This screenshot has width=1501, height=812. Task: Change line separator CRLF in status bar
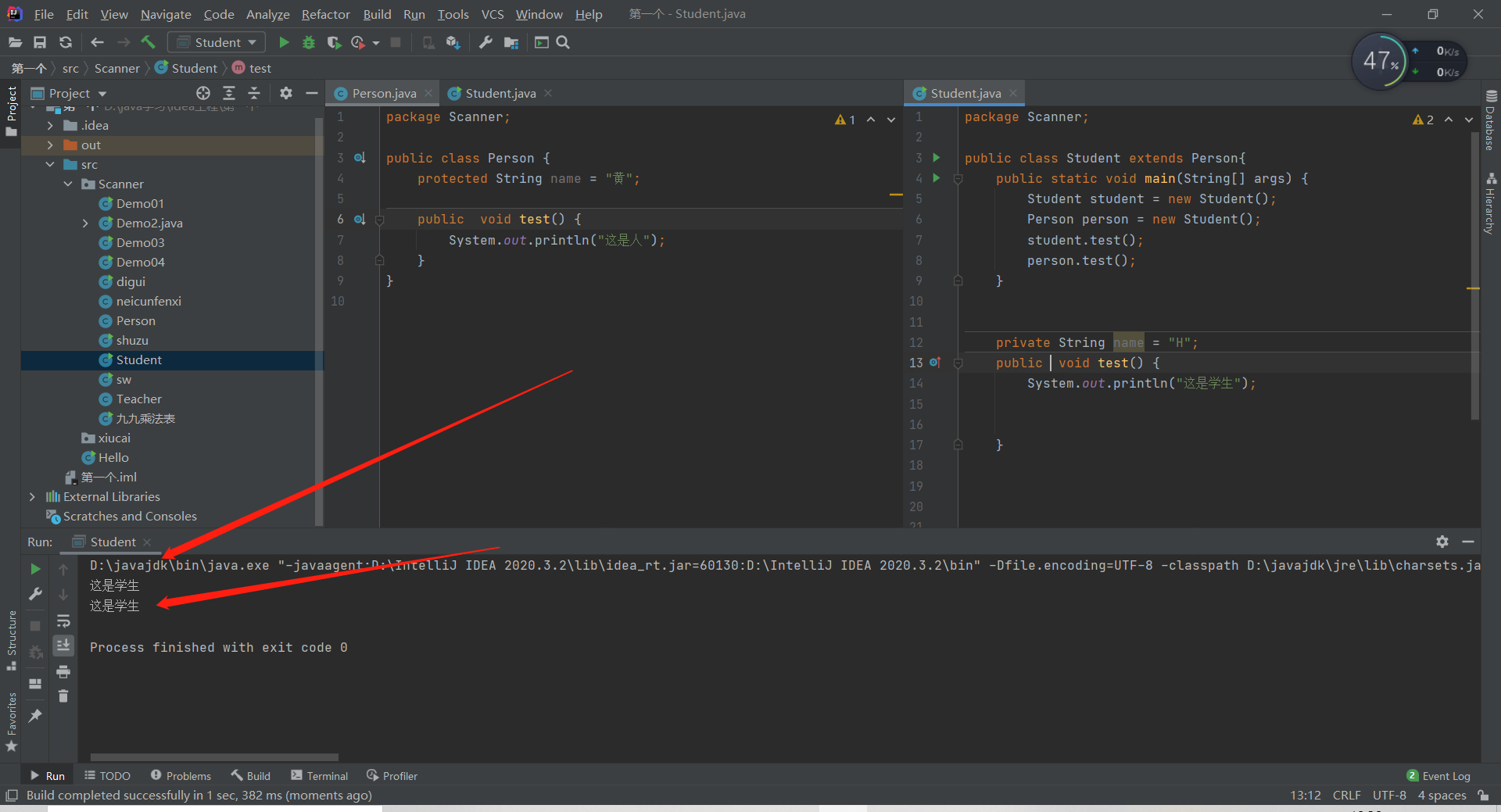coord(1346,795)
